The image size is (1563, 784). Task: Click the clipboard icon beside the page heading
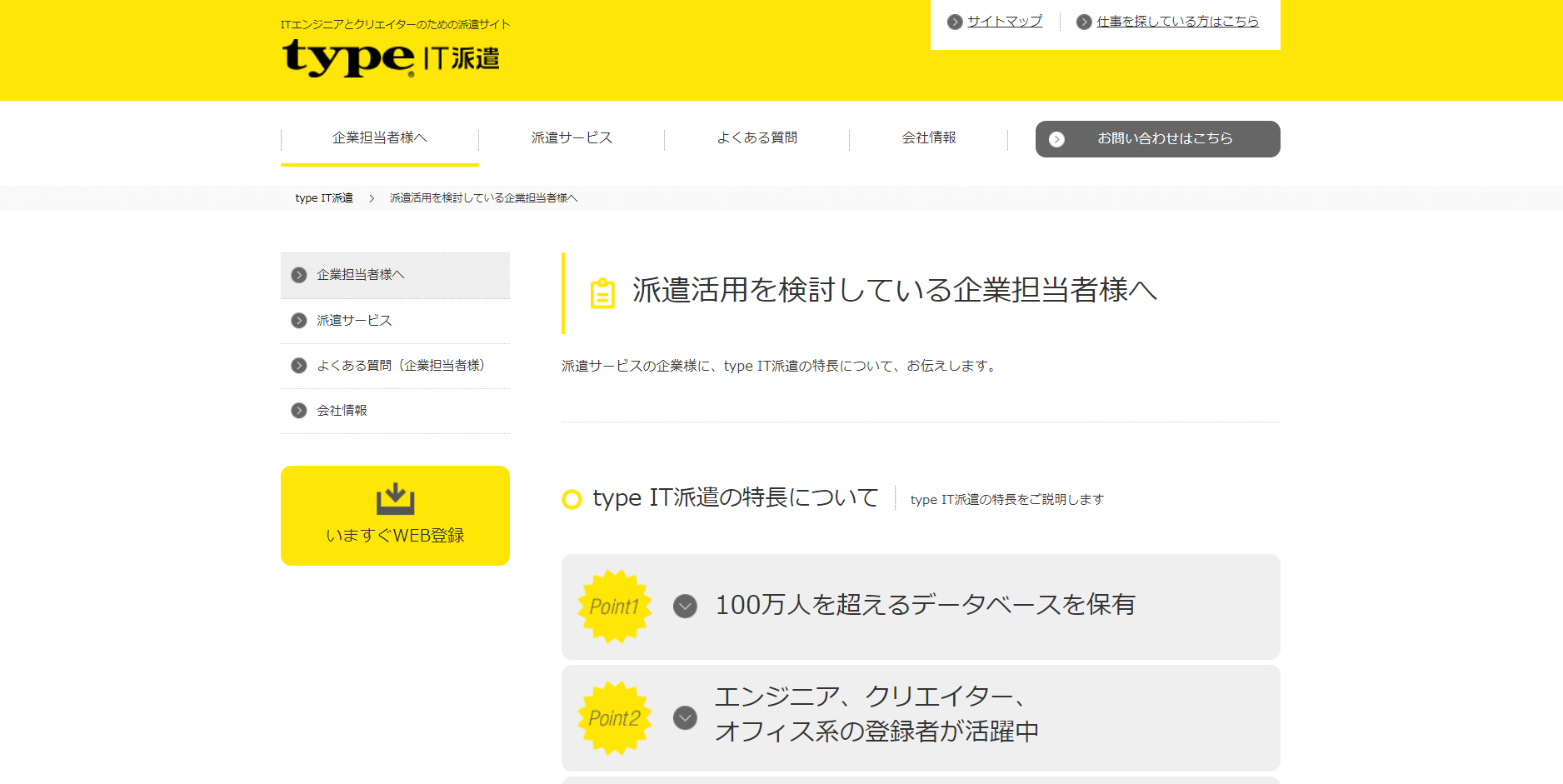(602, 292)
